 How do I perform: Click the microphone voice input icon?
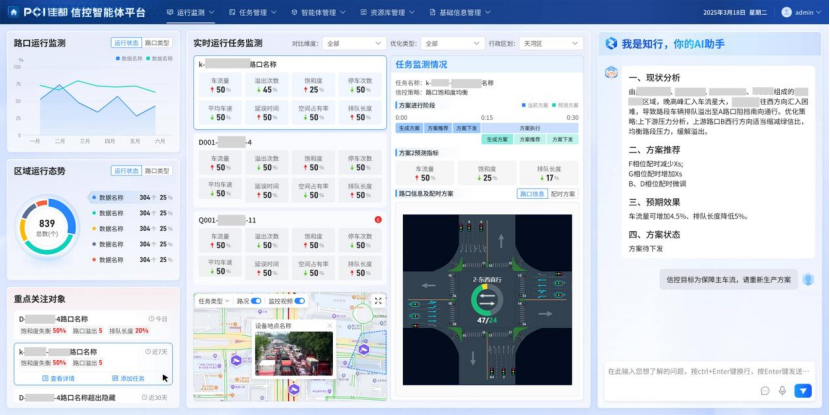(x=783, y=391)
